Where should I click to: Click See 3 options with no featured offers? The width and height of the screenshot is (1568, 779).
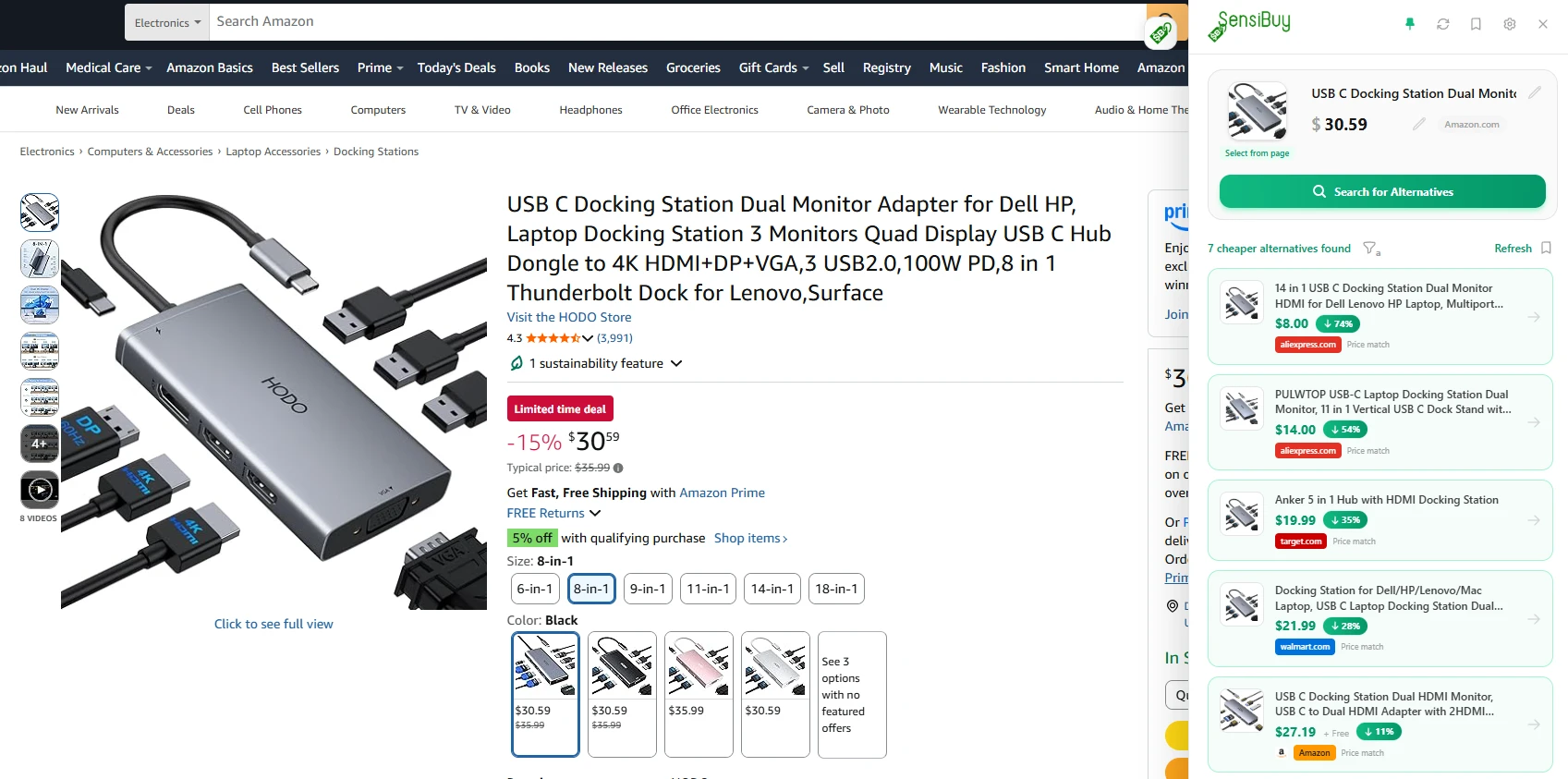click(852, 694)
